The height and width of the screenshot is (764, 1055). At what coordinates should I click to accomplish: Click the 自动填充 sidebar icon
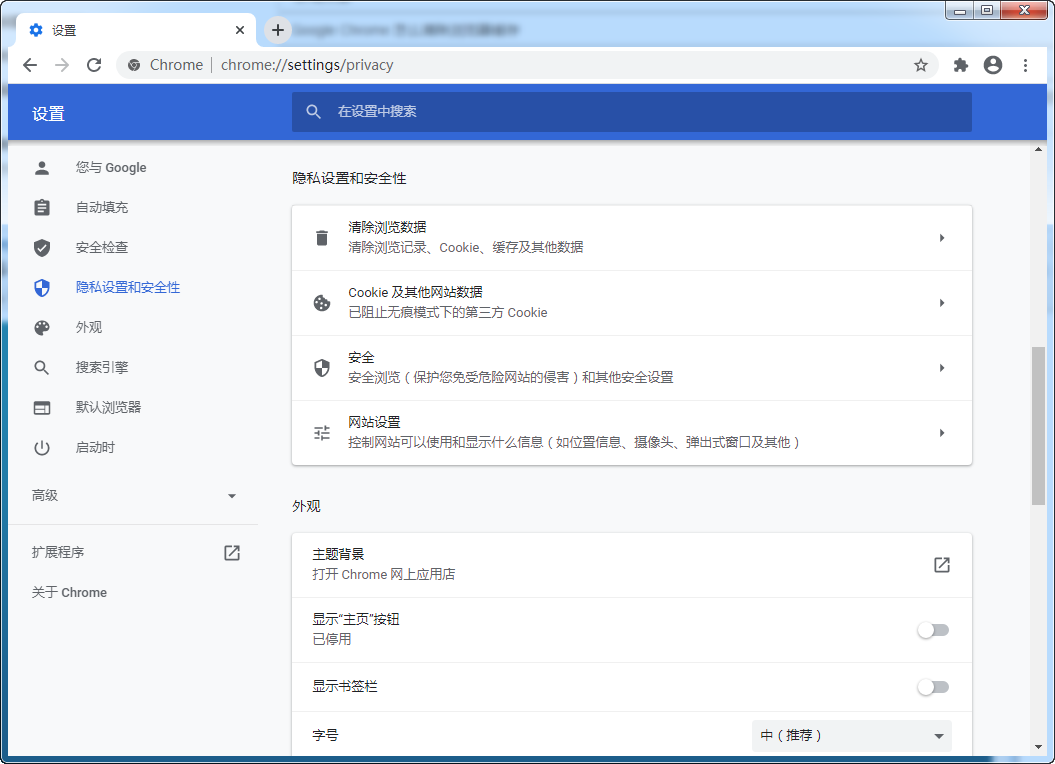41,207
